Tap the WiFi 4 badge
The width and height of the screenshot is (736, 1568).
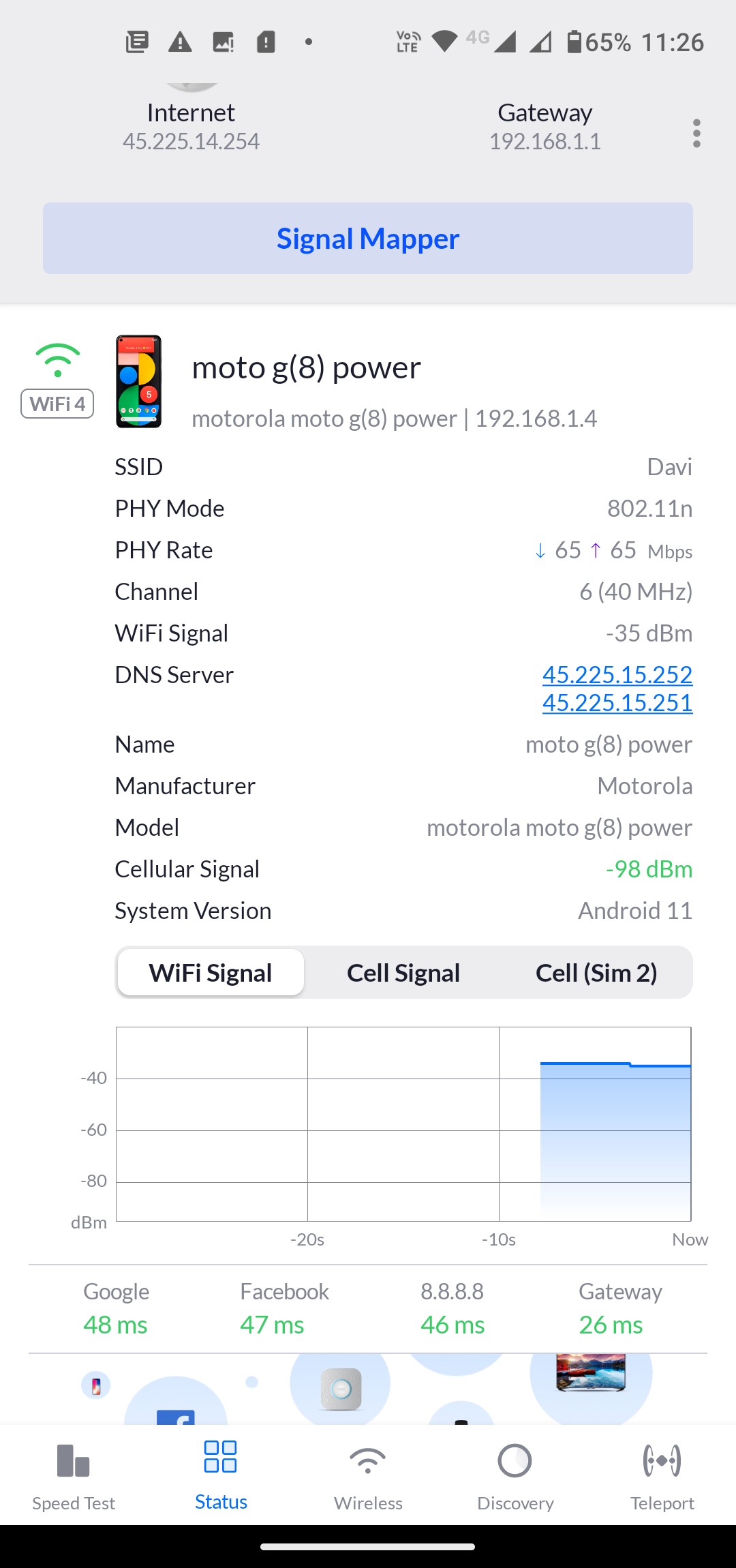tap(57, 404)
